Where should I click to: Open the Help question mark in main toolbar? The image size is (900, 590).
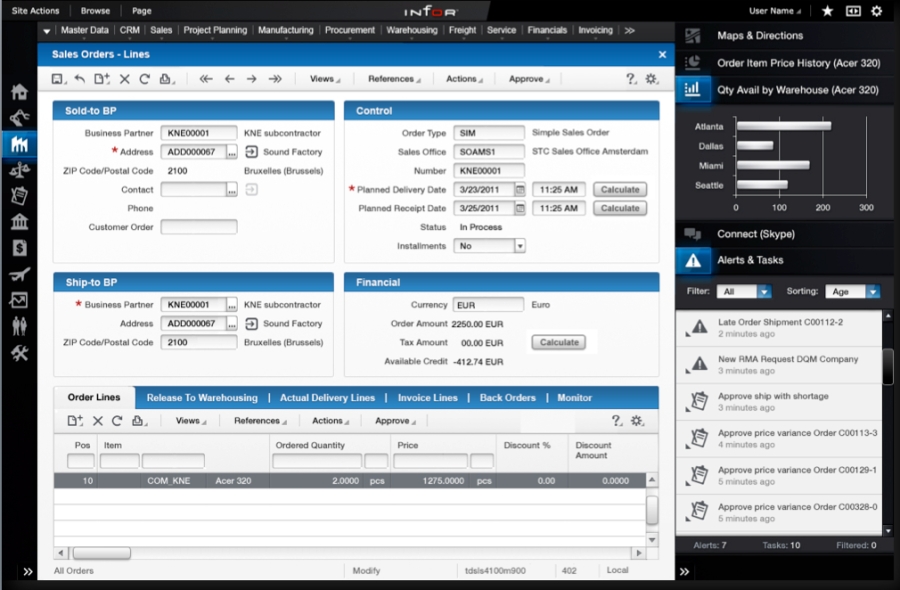pos(631,79)
